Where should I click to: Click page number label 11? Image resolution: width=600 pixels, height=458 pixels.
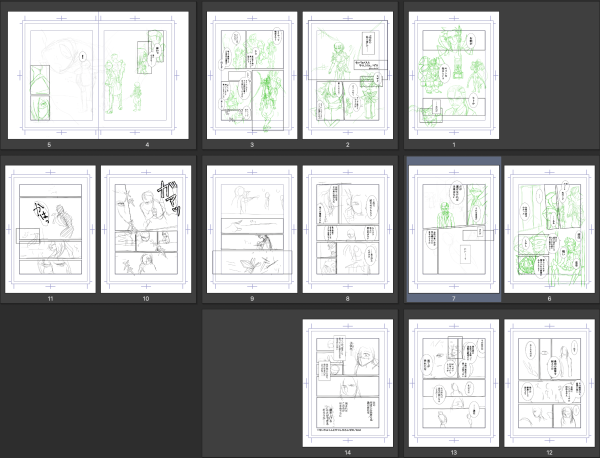click(50, 298)
